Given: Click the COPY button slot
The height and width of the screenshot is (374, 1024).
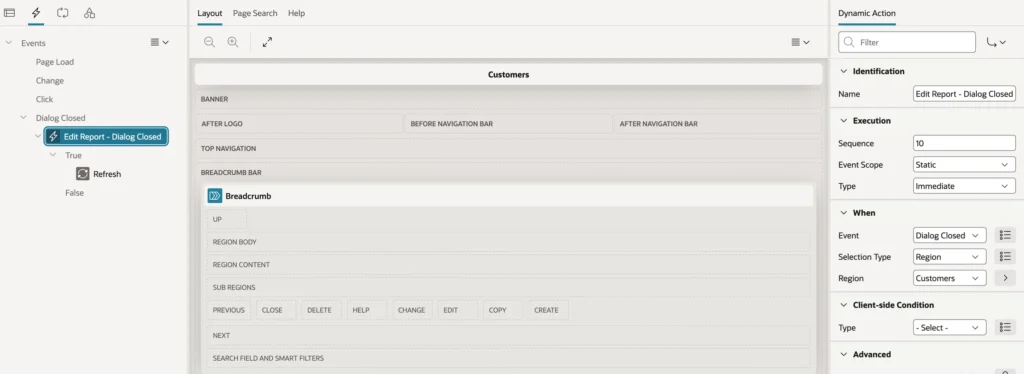Looking at the screenshot, I should click(x=502, y=310).
